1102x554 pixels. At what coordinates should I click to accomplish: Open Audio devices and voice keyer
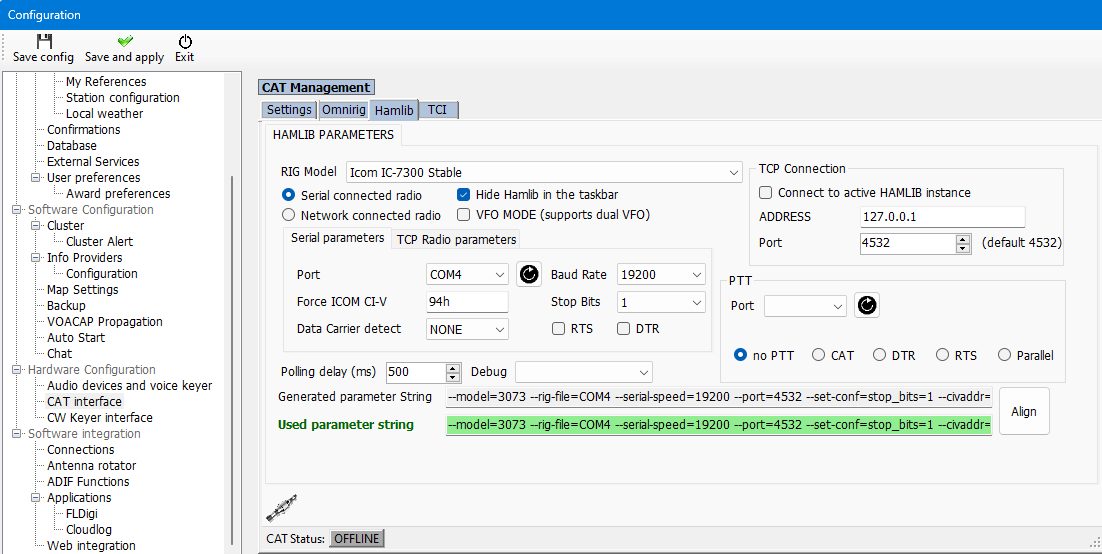point(129,386)
